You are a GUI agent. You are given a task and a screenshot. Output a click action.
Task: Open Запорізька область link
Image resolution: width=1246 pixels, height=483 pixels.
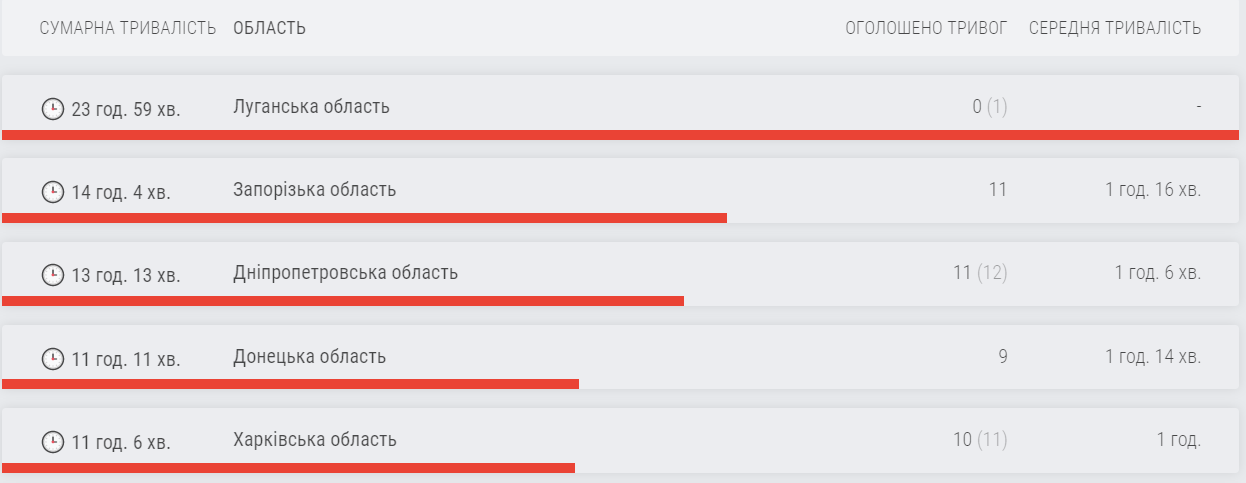(x=314, y=190)
